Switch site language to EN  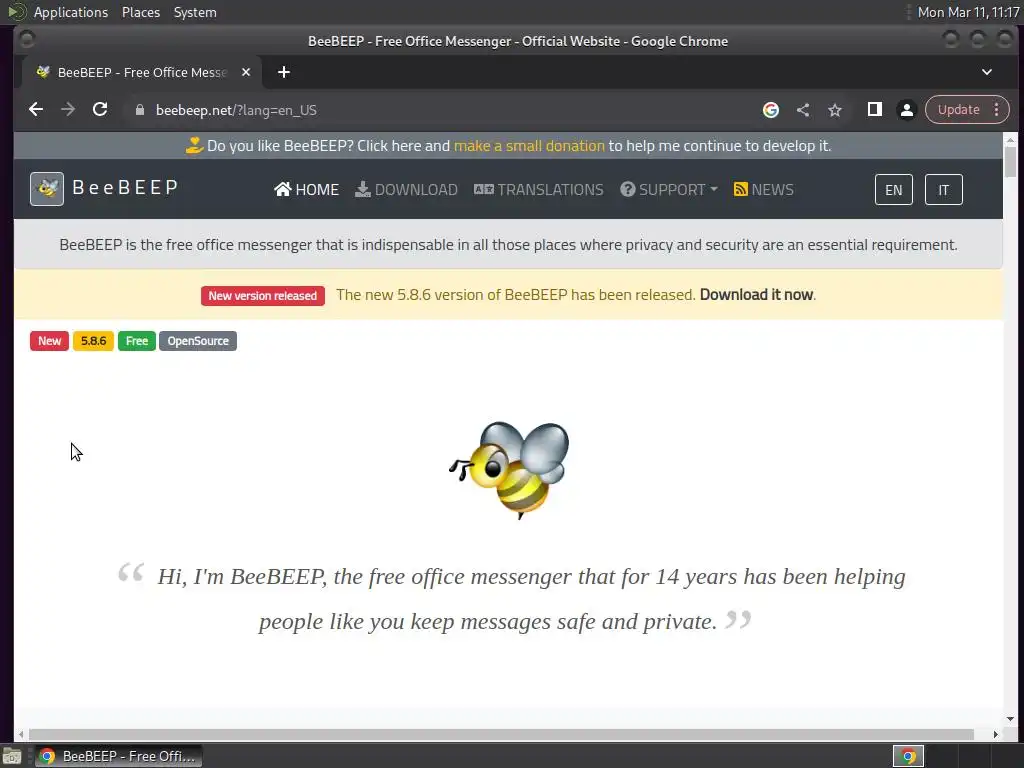click(893, 190)
